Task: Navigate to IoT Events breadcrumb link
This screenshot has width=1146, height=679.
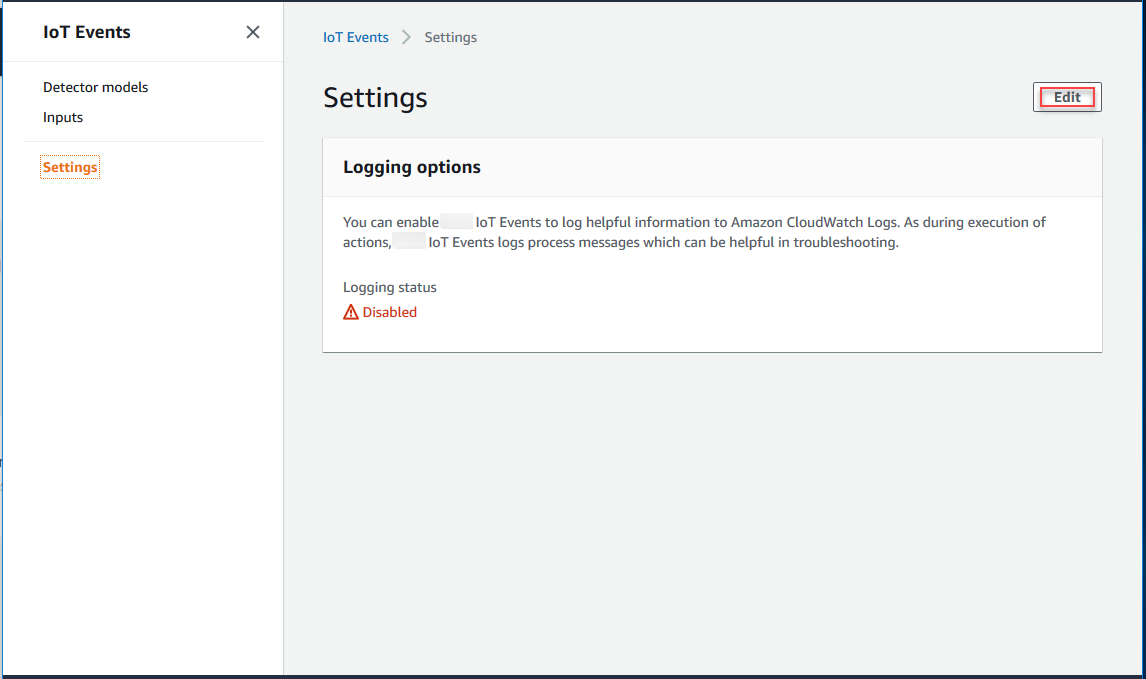Action: pyautogui.click(x=355, y=37)
